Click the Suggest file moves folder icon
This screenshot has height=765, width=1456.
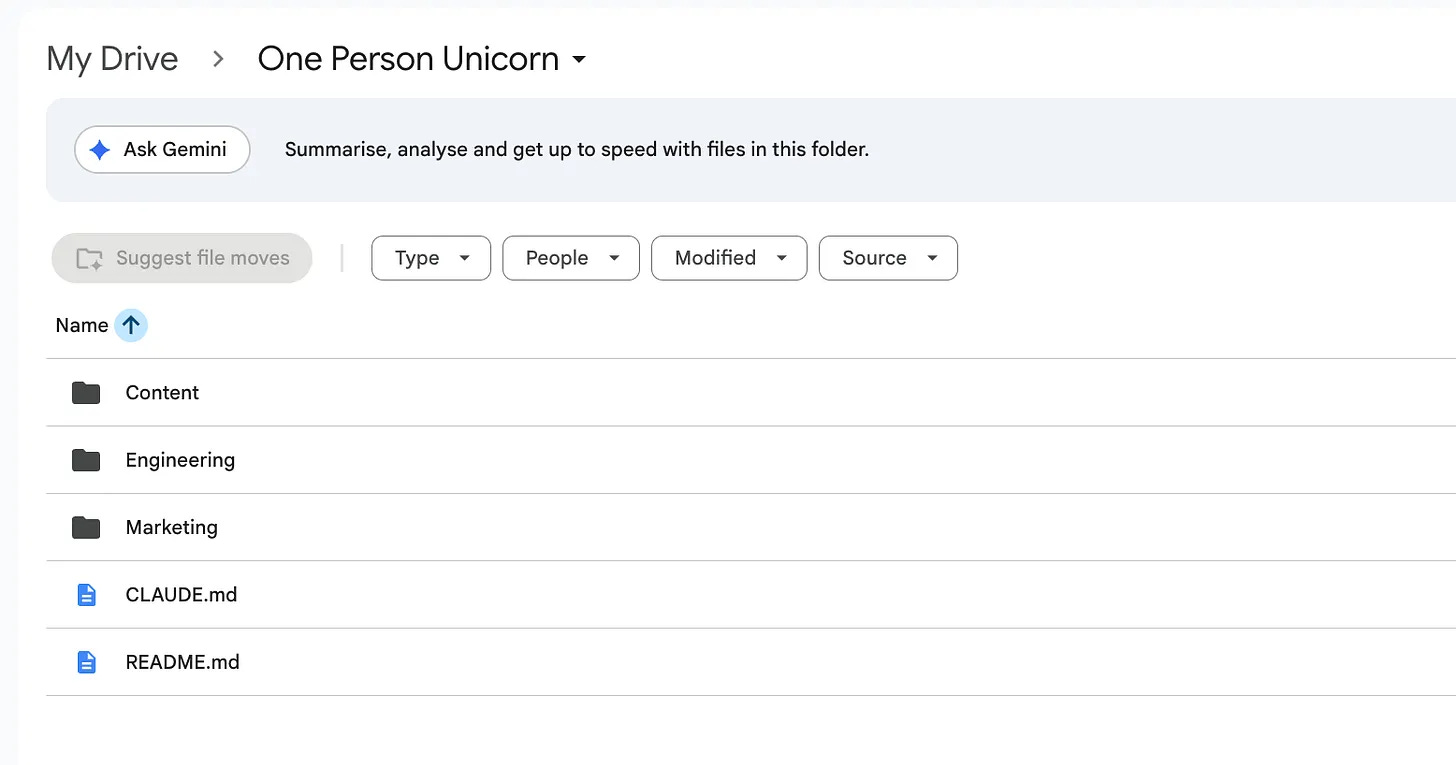coord(90,259)
